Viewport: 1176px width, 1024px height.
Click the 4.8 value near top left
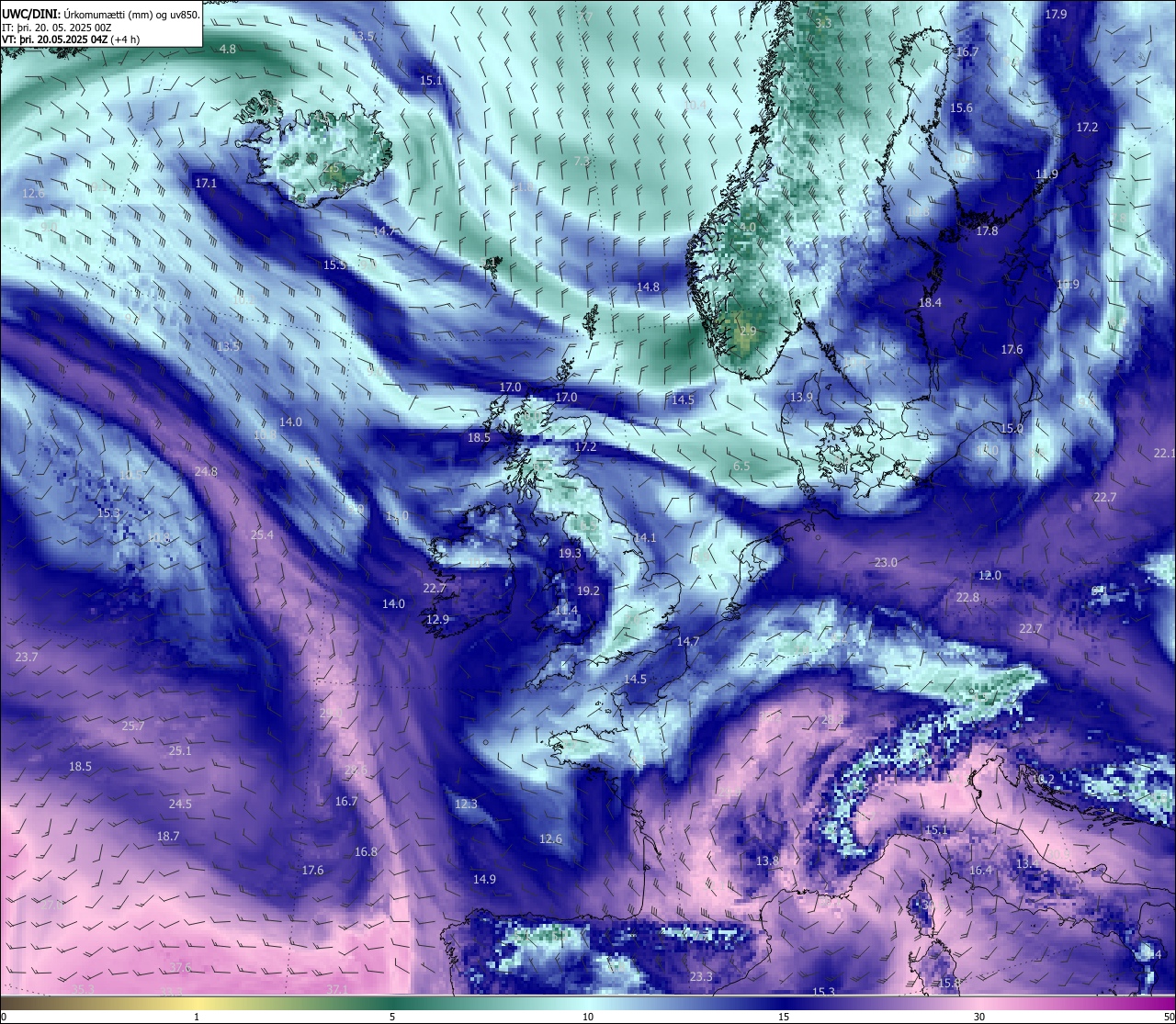(228, 49)
